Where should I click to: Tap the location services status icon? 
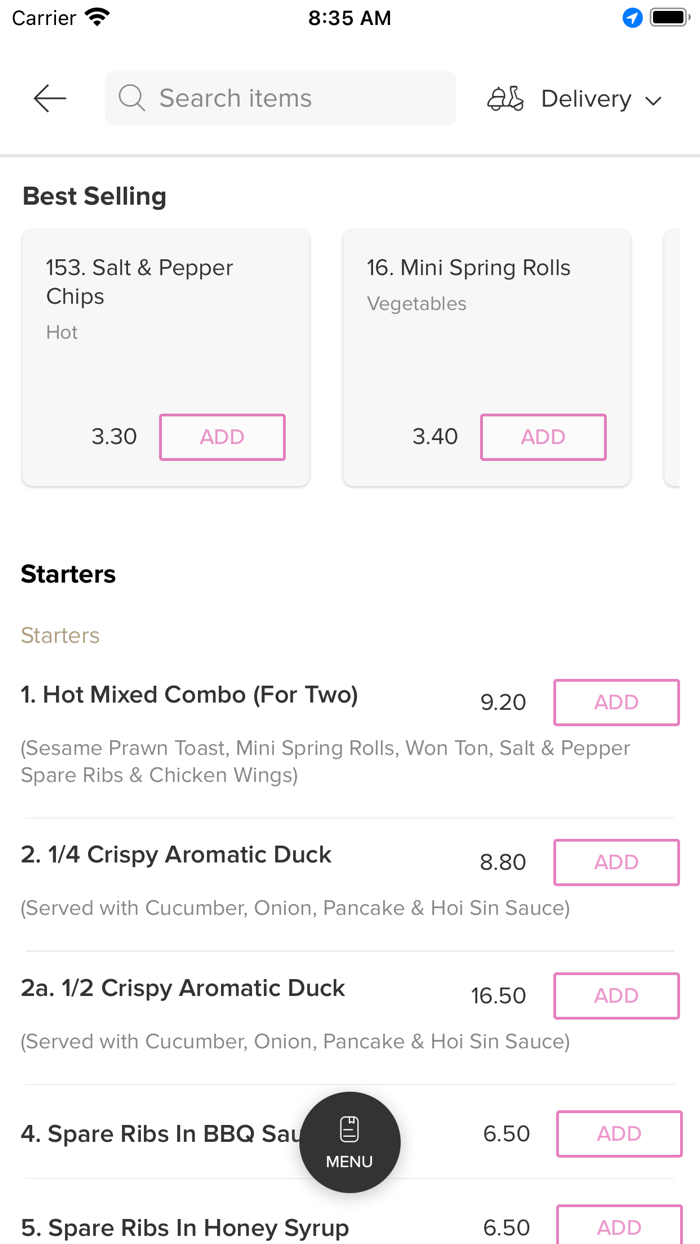tap(632, 18)
